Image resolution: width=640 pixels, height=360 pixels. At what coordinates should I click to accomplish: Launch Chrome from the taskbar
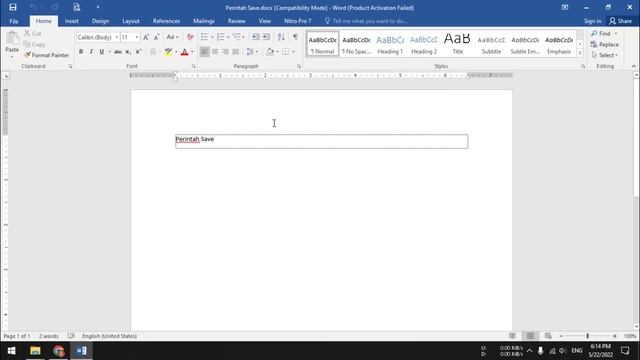[x=58, y=351]
